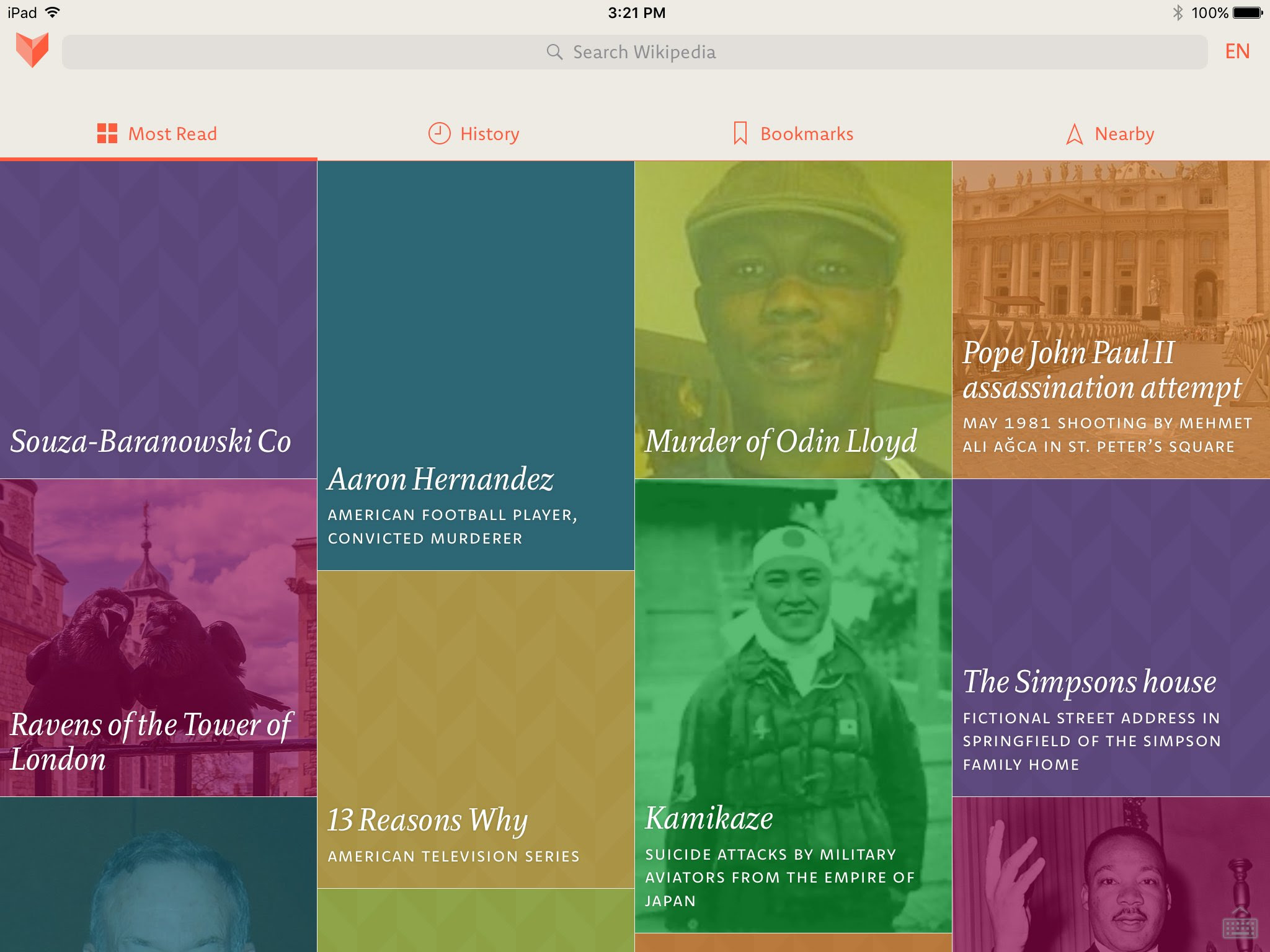Tap the Most Read grid icon
The image size is (1270, 952).
[x=107, y=133]
